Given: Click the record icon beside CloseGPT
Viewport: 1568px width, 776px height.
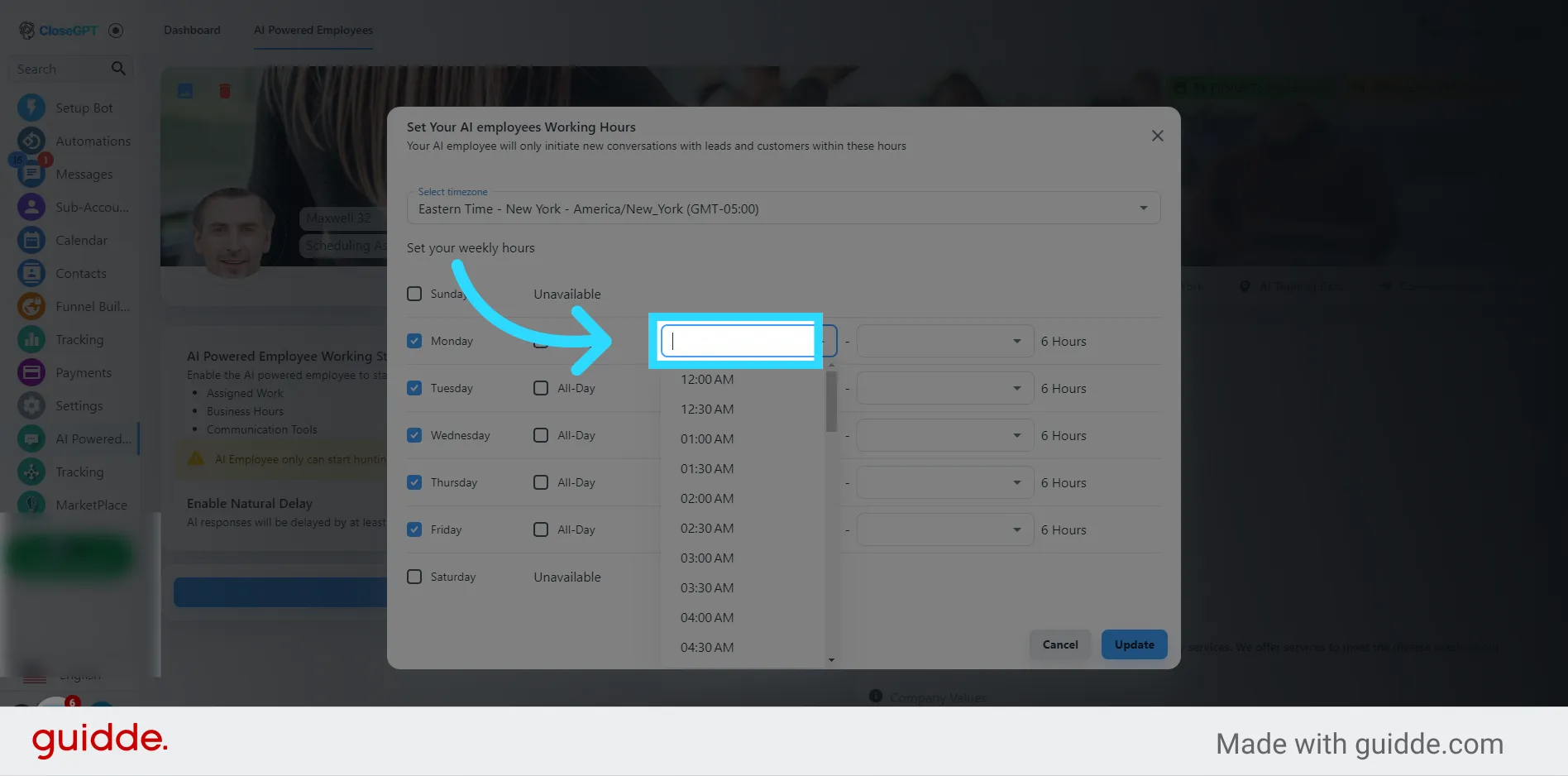Looking at the screenshot, I should pyautogui.click(x=116, y=31).
